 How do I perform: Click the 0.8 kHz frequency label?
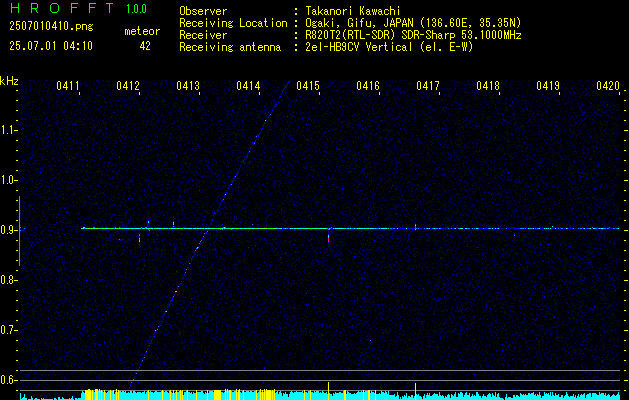[7, 280]
